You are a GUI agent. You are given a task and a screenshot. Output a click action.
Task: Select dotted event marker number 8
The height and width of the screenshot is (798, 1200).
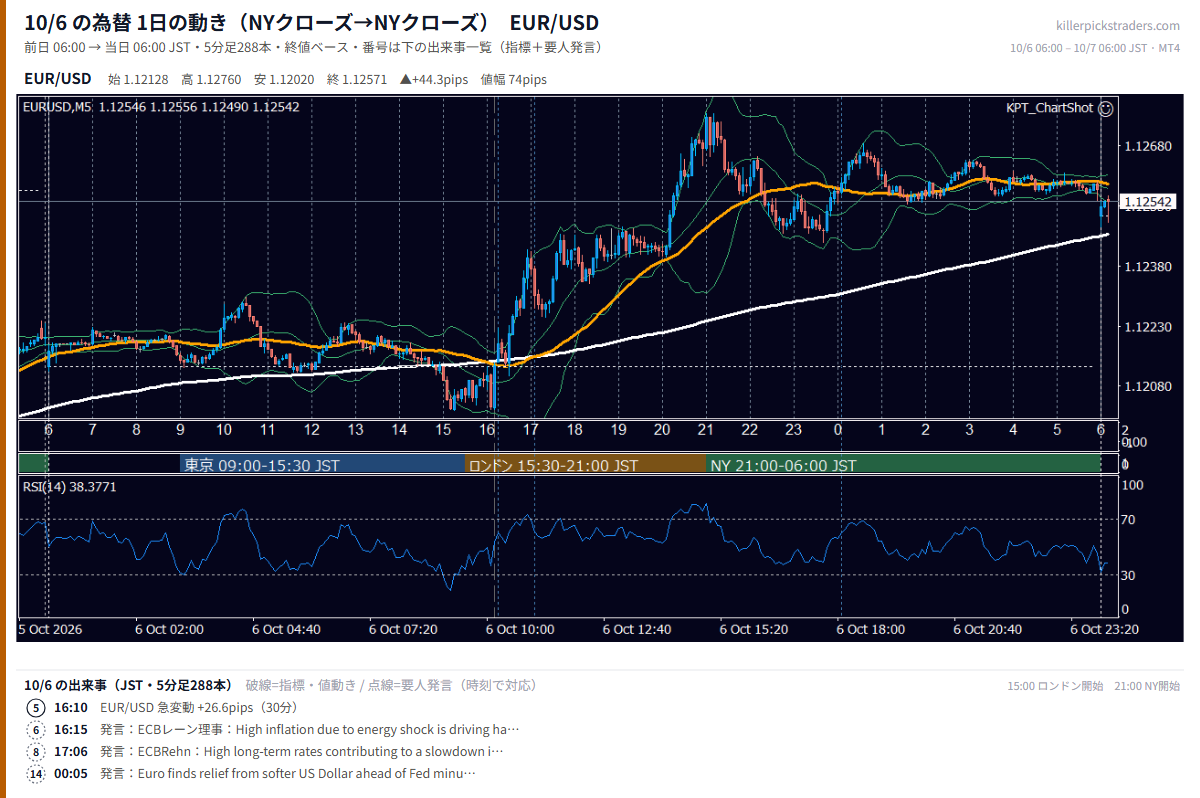36,752
